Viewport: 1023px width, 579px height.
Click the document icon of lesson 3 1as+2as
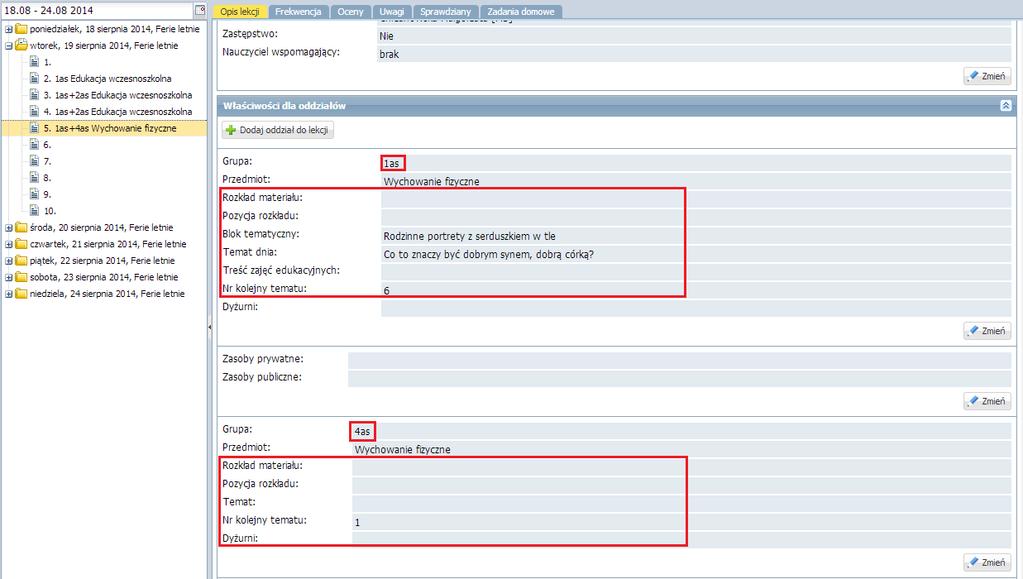click(x=35, y=95)
